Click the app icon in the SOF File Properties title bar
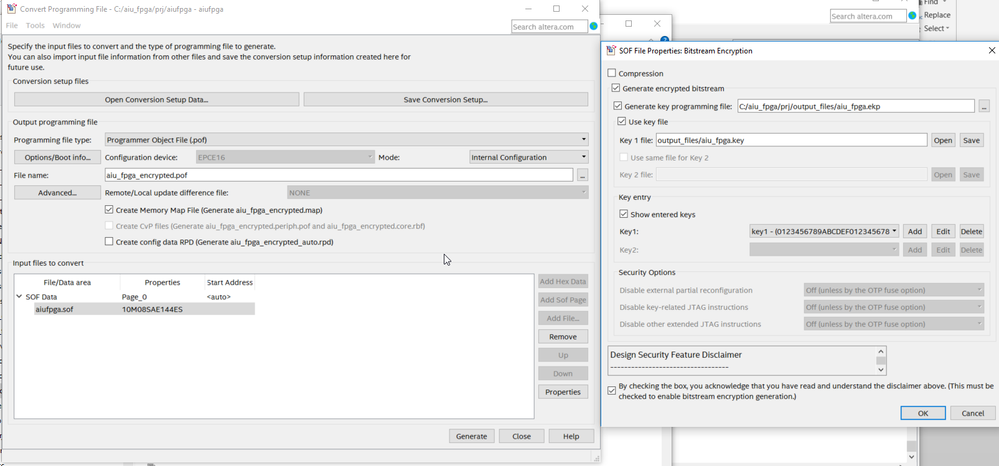The width and height of the screenshot is (999, 466). (x=612, y=50)
